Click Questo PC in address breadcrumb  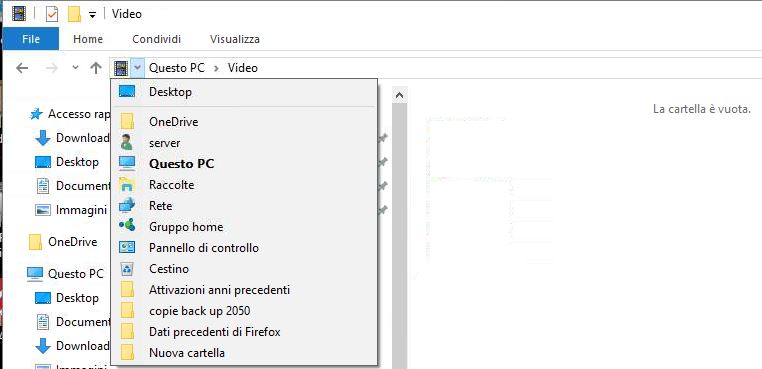coord(177,68)
